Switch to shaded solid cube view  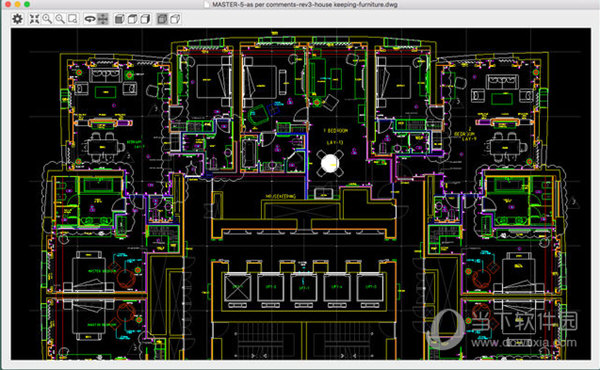coord(119,19)
